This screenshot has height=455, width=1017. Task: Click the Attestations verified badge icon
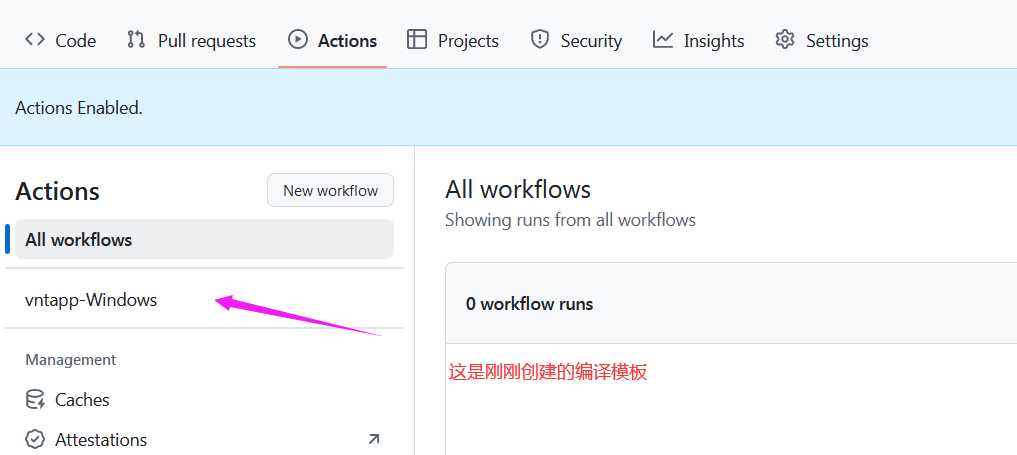pyautogui.click(x=35, y=439)
